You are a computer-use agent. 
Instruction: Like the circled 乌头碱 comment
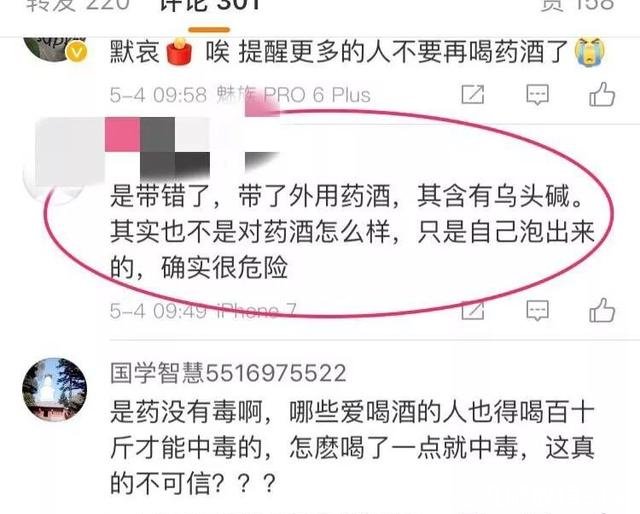tap(602, 310)
